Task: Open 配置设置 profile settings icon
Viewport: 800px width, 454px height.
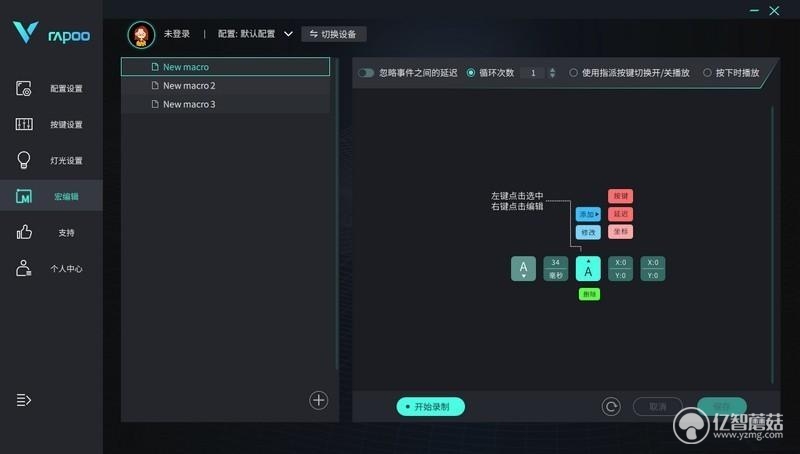Action: [x=23, y=88]
